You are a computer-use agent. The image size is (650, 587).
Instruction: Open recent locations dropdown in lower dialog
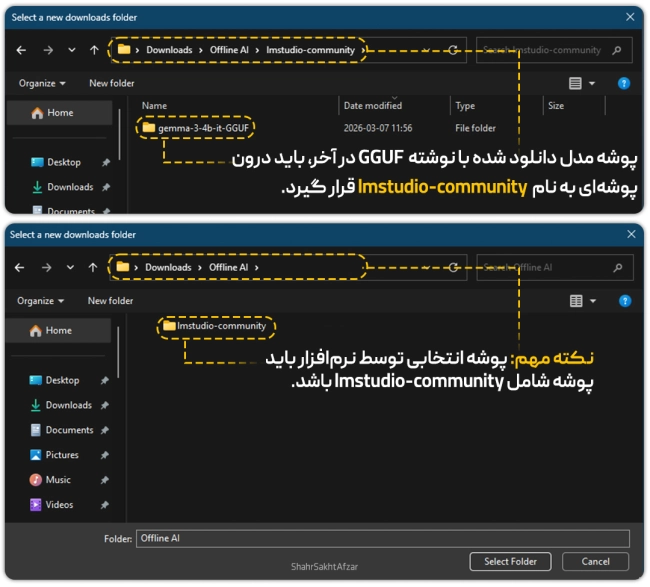70,267
